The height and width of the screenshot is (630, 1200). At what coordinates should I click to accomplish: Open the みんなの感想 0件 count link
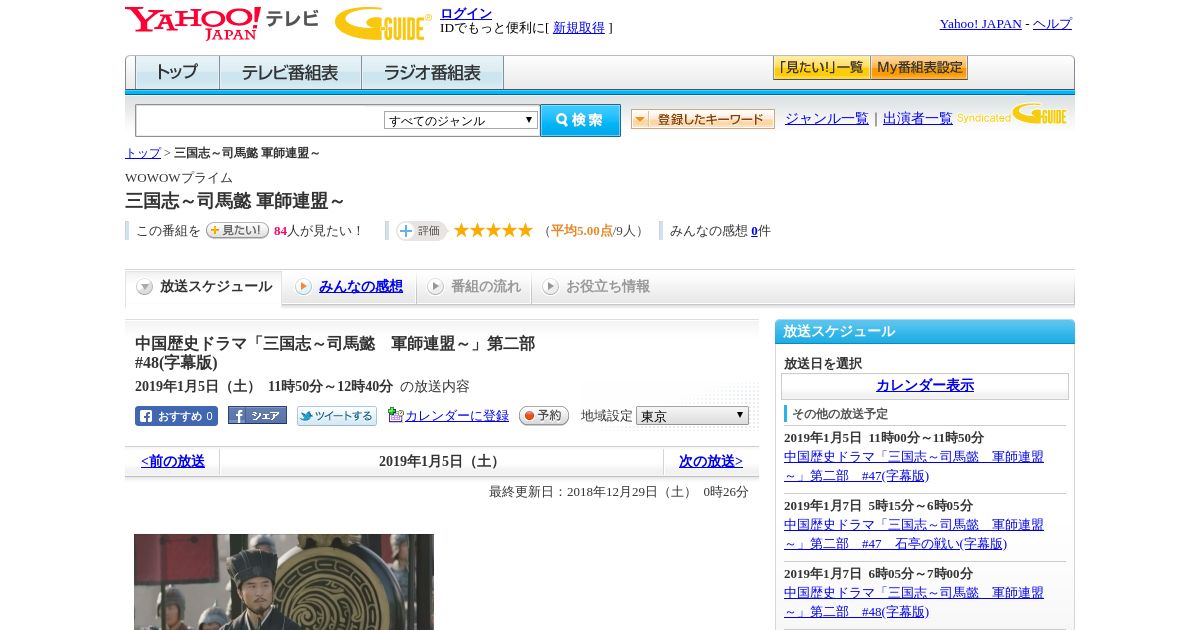[x=755, y=231]
